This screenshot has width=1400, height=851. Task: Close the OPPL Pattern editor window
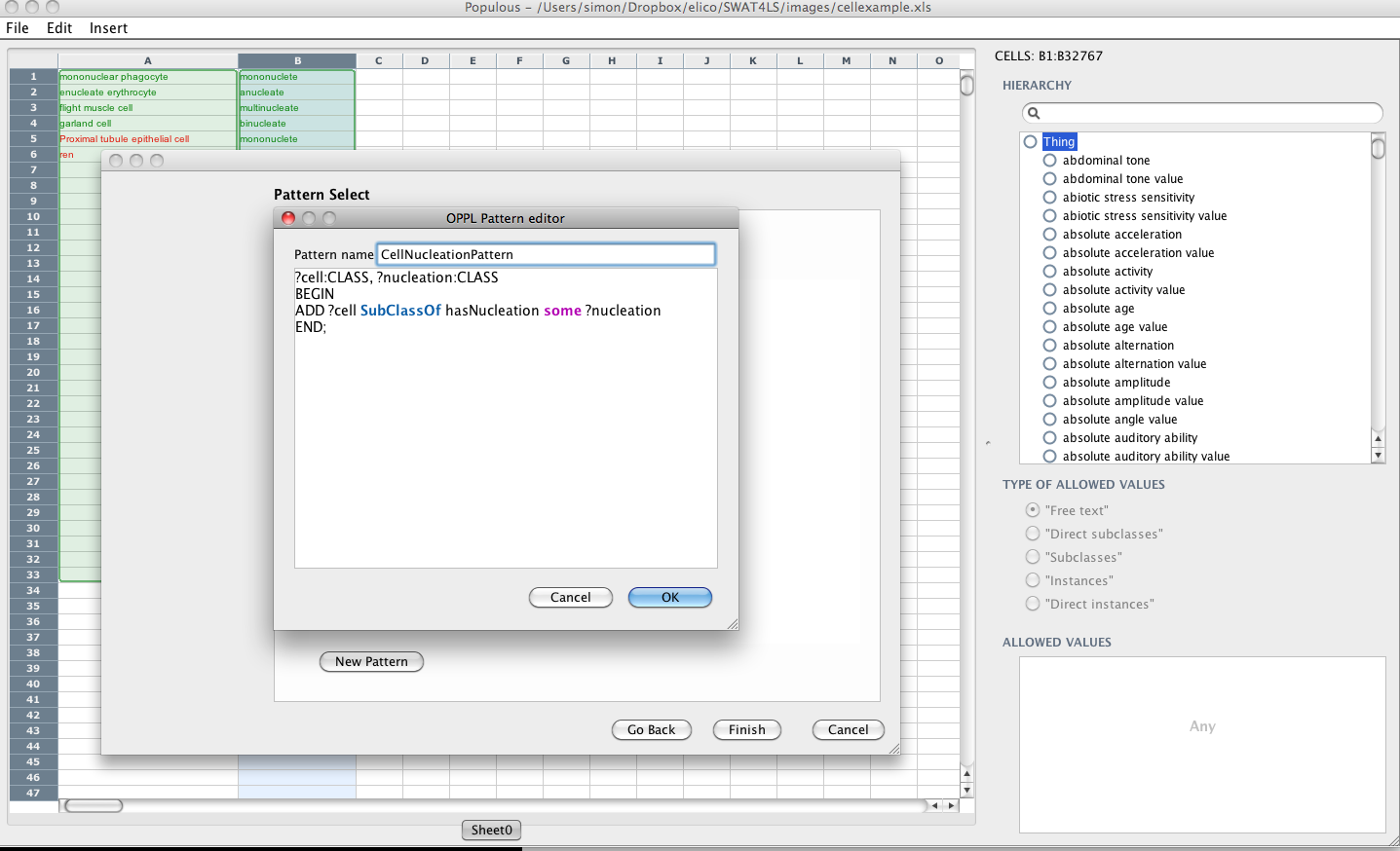coord(288,218)
